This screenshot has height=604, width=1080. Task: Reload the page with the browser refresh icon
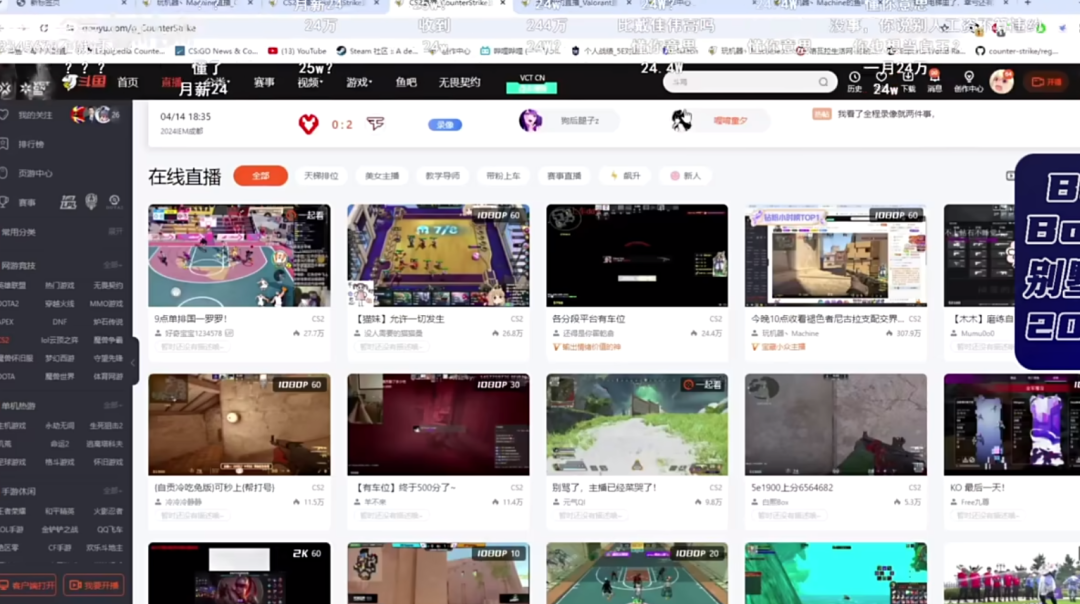[44, 28]
